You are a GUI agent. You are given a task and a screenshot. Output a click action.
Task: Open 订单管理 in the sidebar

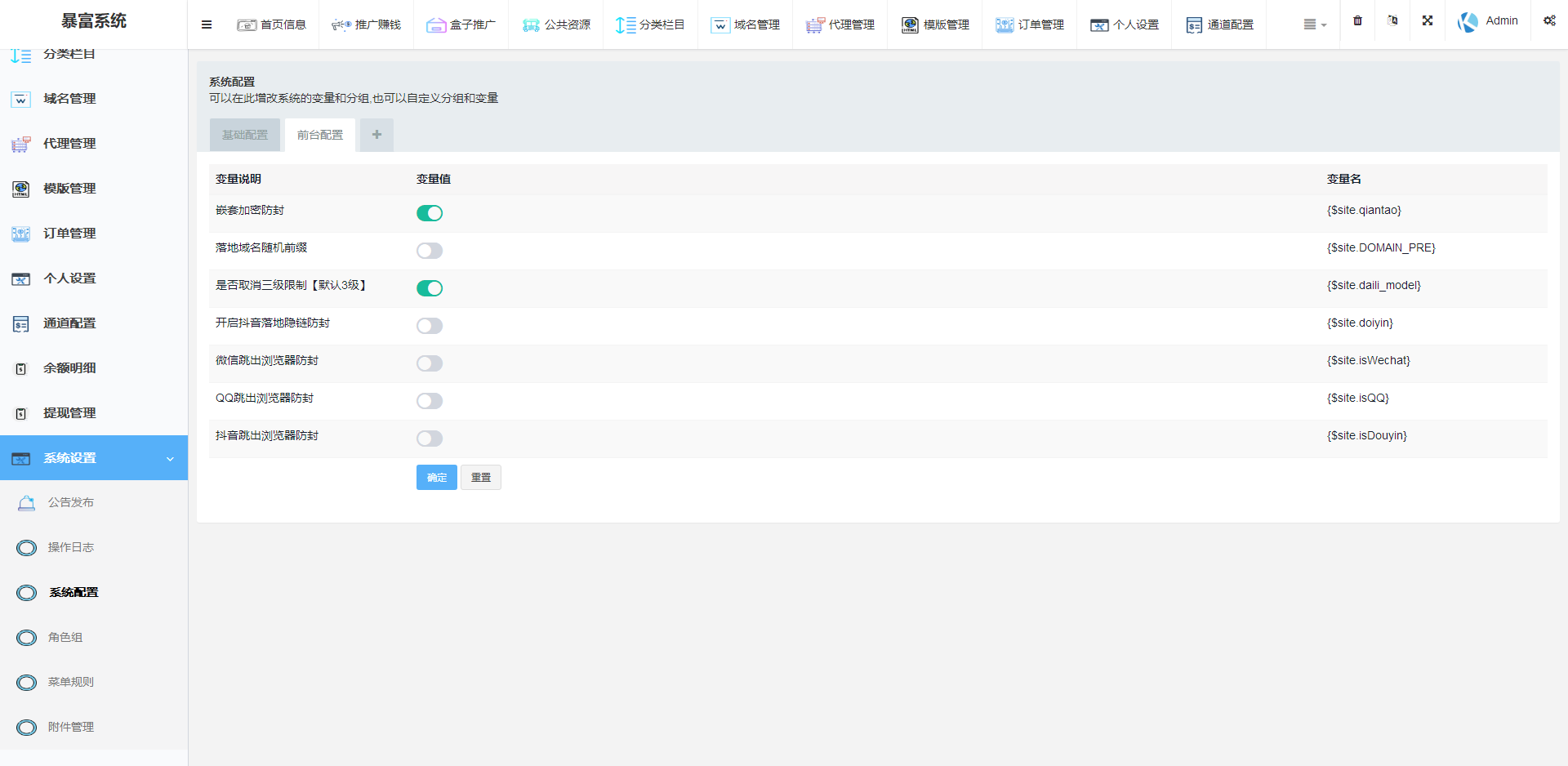pos(94,234)
